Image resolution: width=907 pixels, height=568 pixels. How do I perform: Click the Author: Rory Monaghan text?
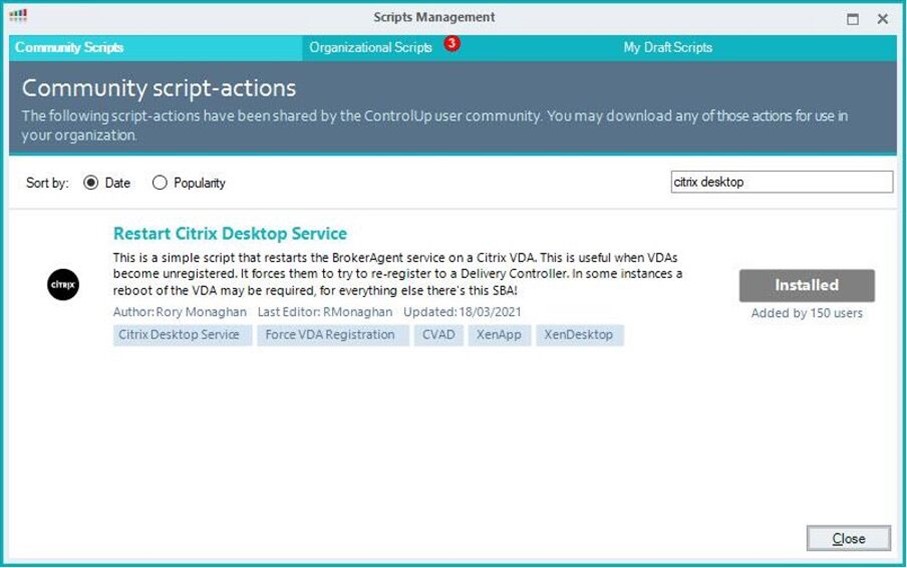point(179,312)
